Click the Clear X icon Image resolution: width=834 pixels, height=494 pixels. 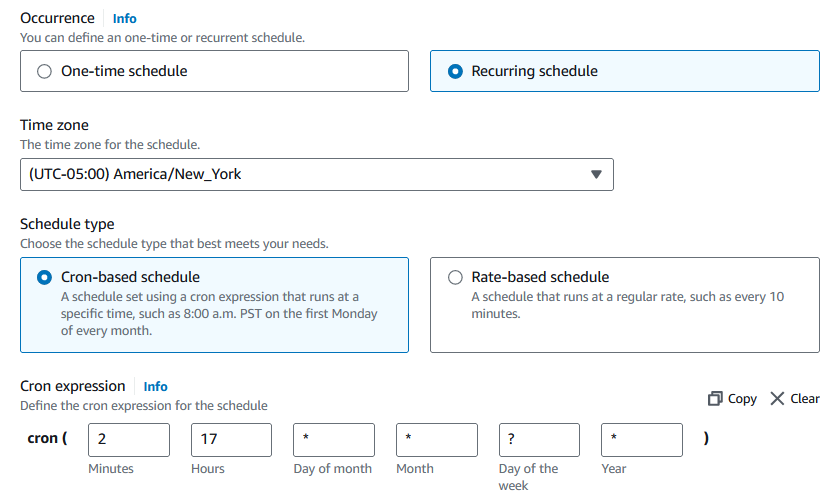click(778, 398)
